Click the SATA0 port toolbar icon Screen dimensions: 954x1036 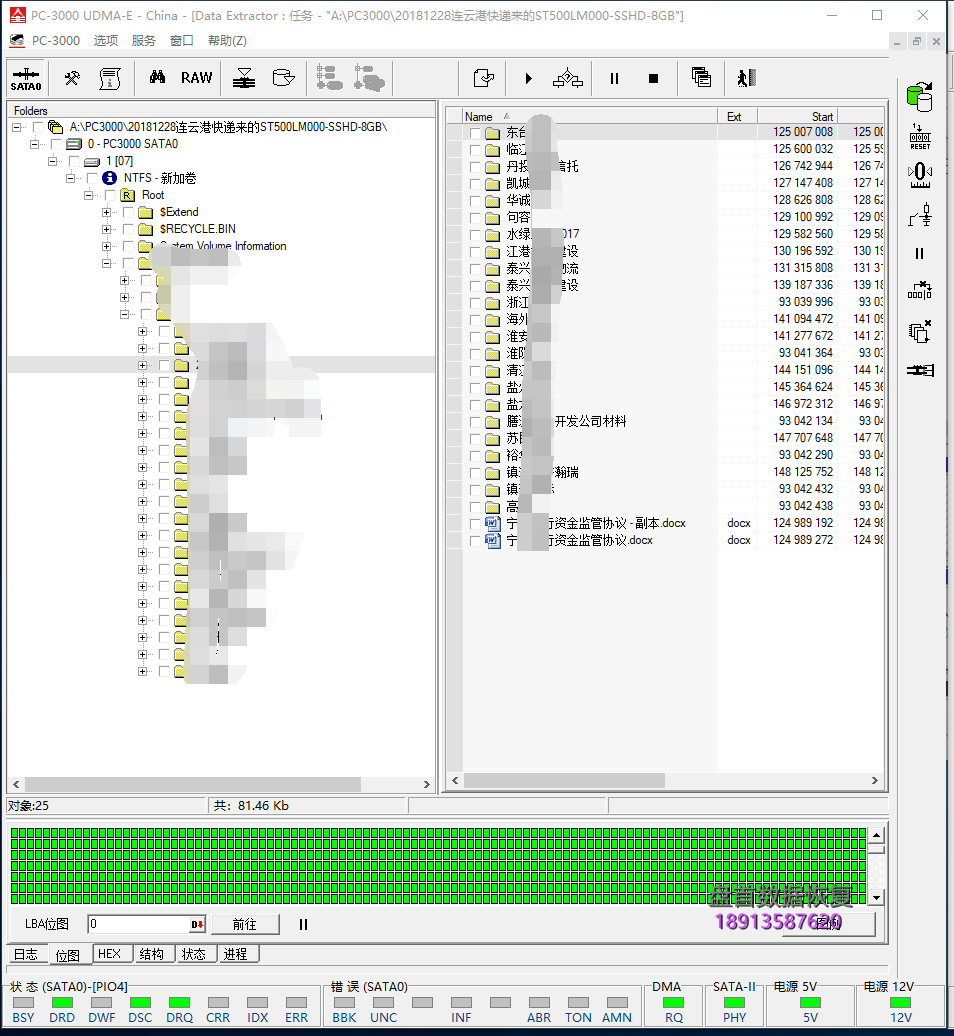pos(26,78)
